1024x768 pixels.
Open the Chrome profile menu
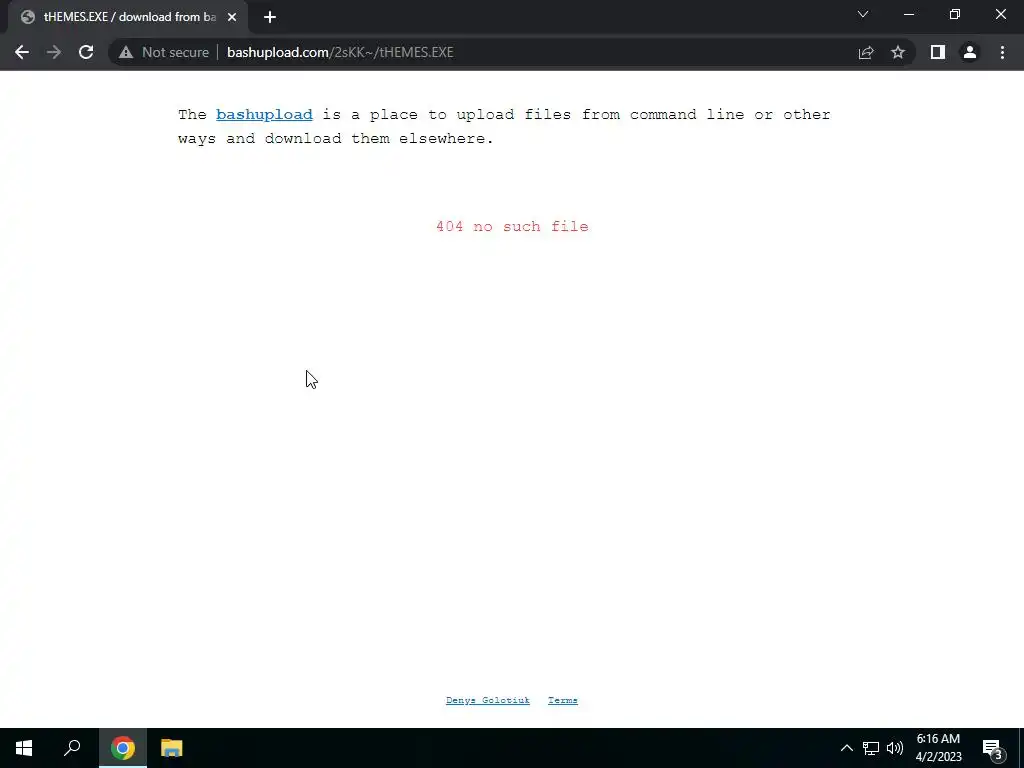click(970, 52)
